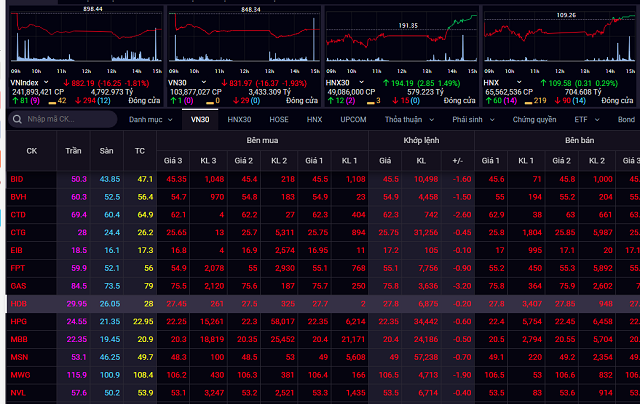Open the Chứng quyền menu

(534, 120)
